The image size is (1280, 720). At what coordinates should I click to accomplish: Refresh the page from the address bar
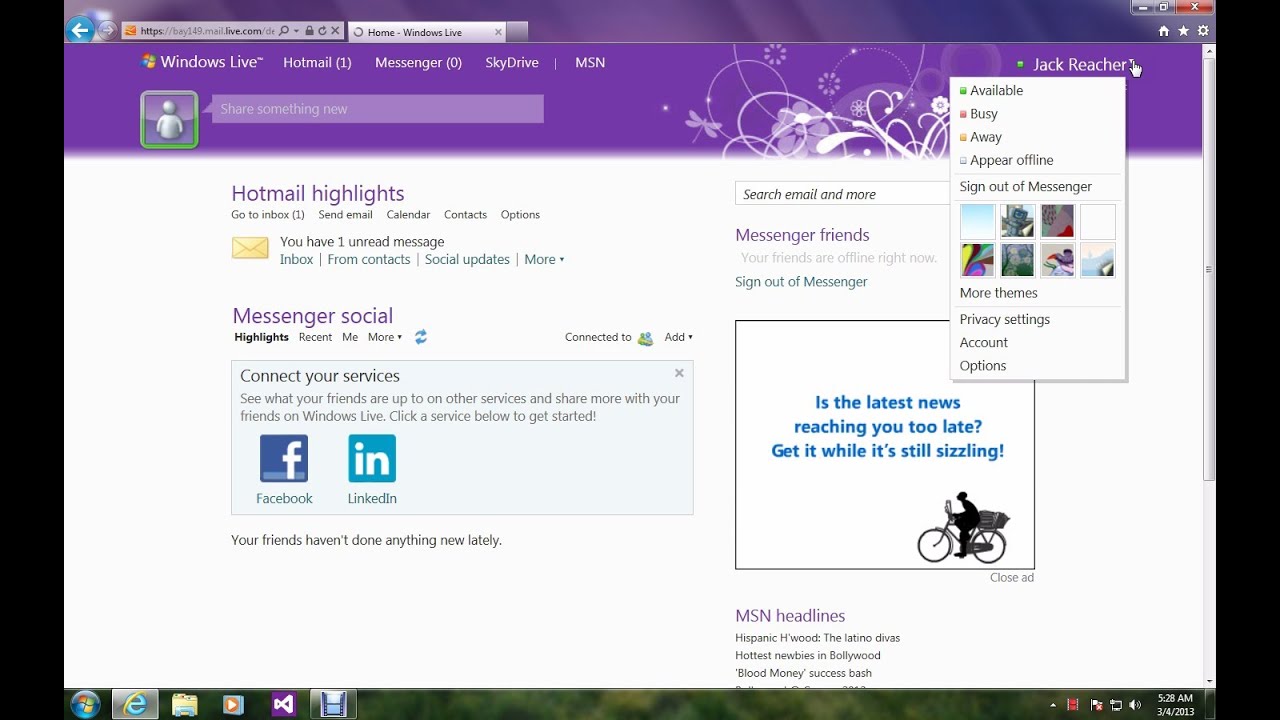322,31
